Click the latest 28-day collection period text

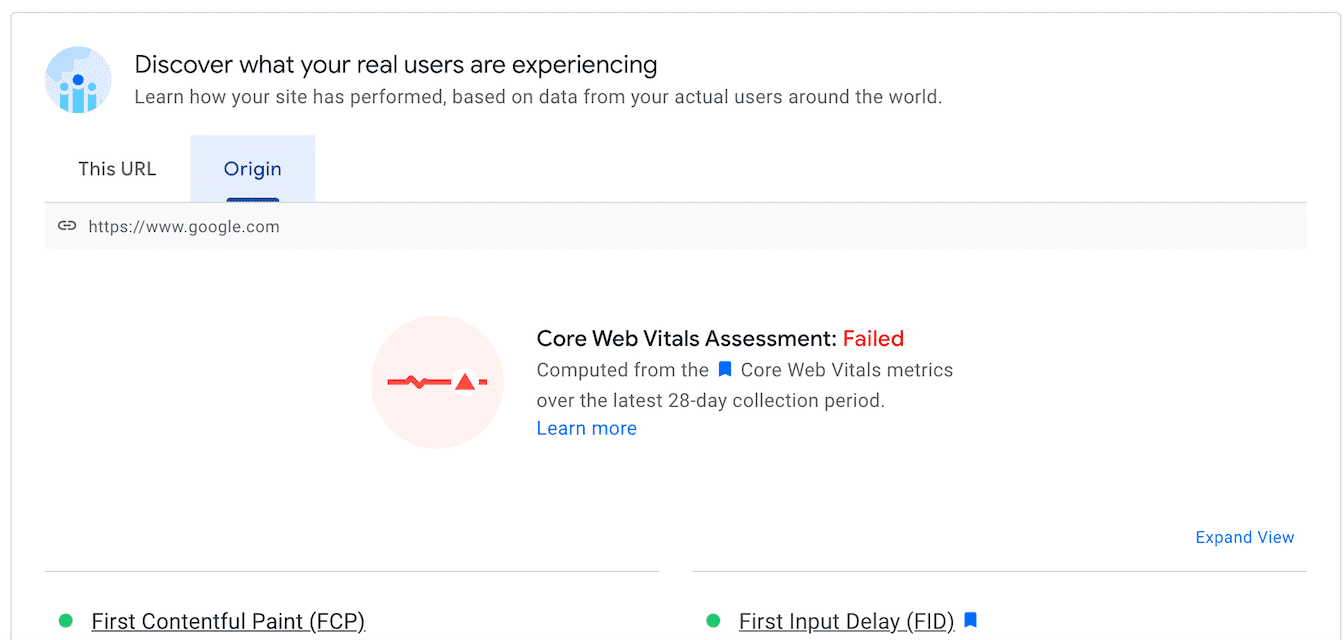(708, 400)
